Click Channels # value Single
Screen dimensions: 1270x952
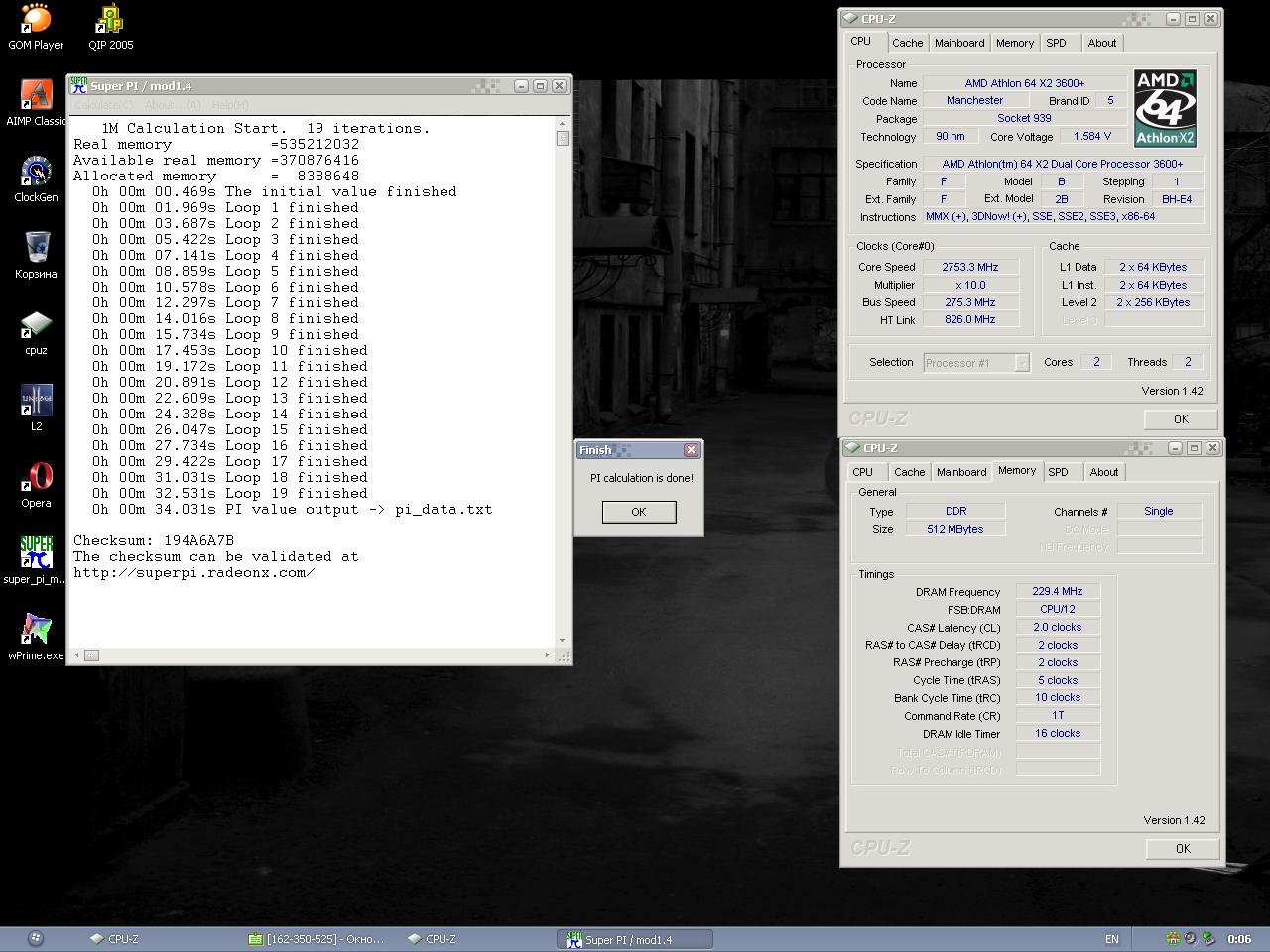coord(1158,511)
